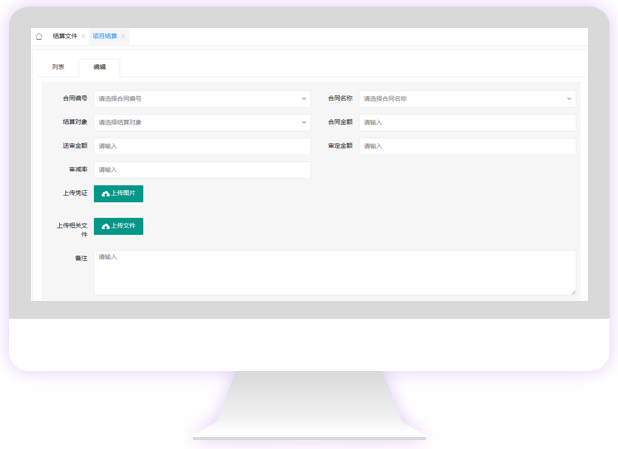Switch to the 项目结算 tab

click(x=105, y=36)
